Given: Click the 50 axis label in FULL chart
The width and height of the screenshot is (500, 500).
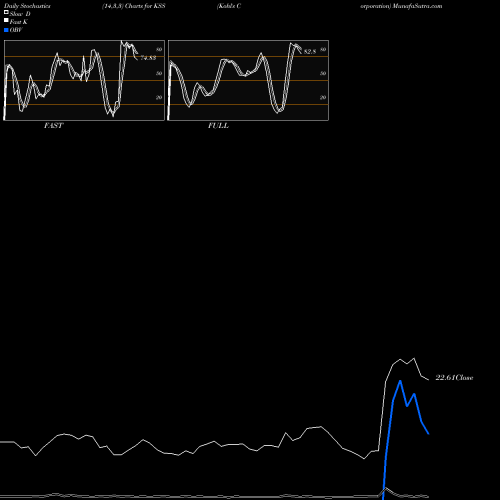Looking at the screenshot, I should 323,73.
